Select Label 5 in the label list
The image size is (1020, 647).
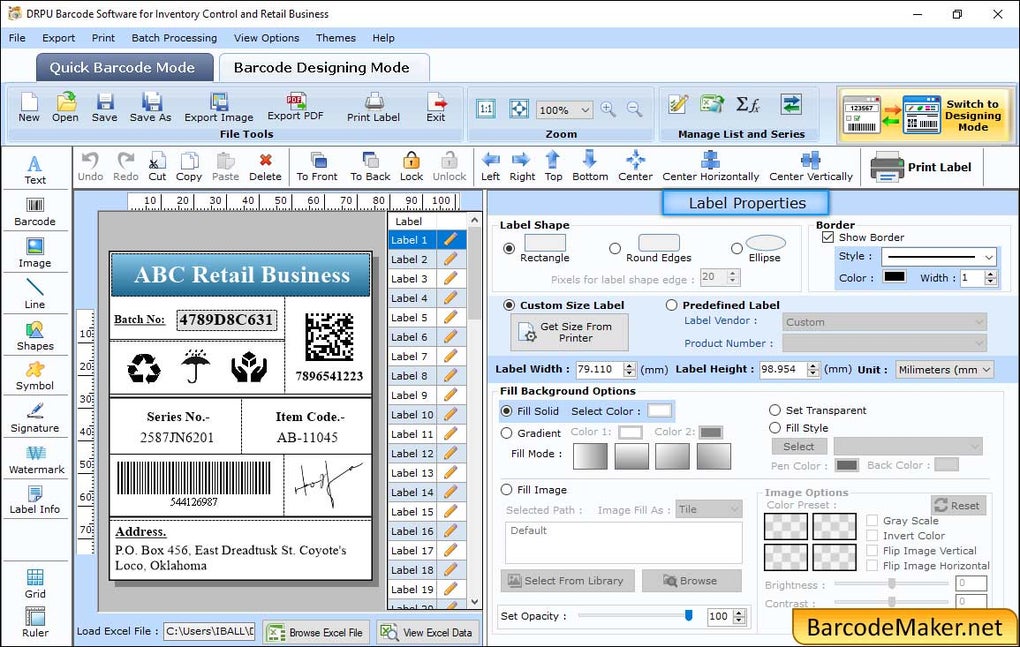[x=411, y=318]
